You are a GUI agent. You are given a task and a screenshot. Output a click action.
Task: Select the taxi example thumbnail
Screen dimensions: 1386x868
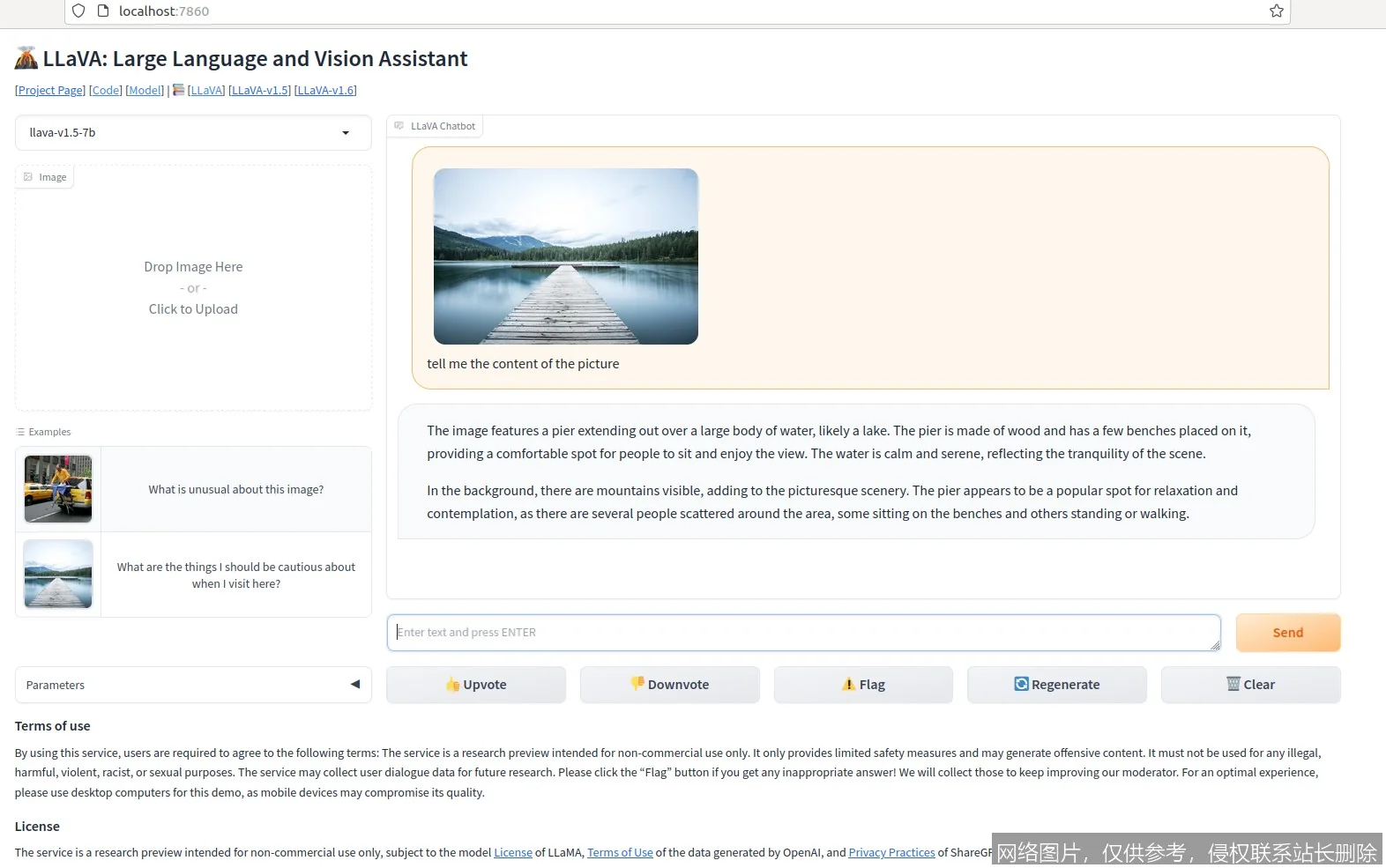click(x=58, y=489)
